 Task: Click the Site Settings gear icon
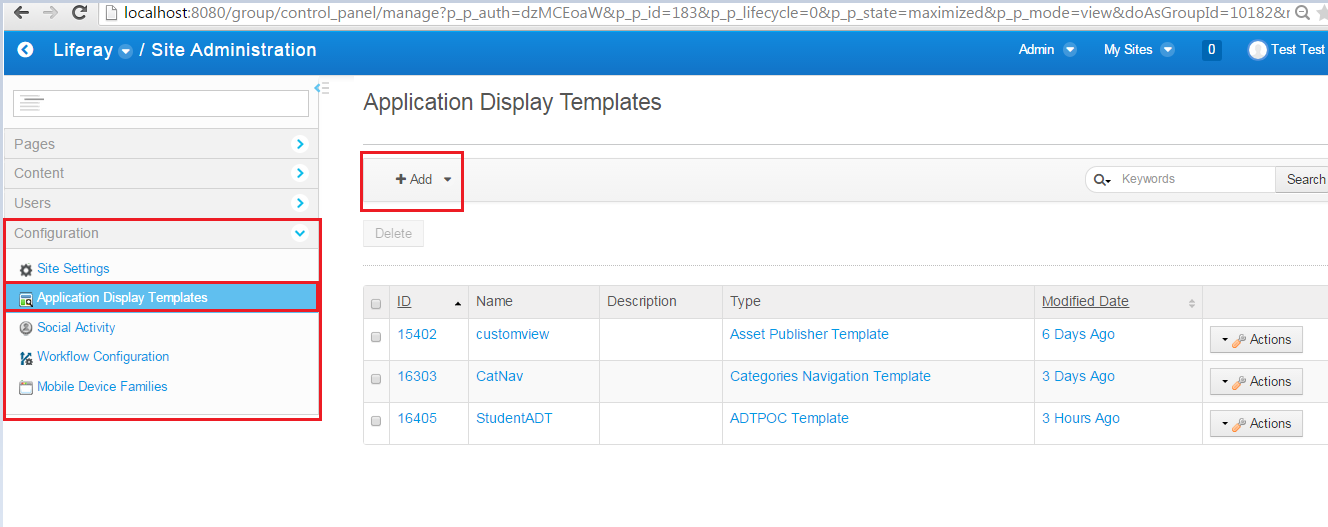point(26,270)
